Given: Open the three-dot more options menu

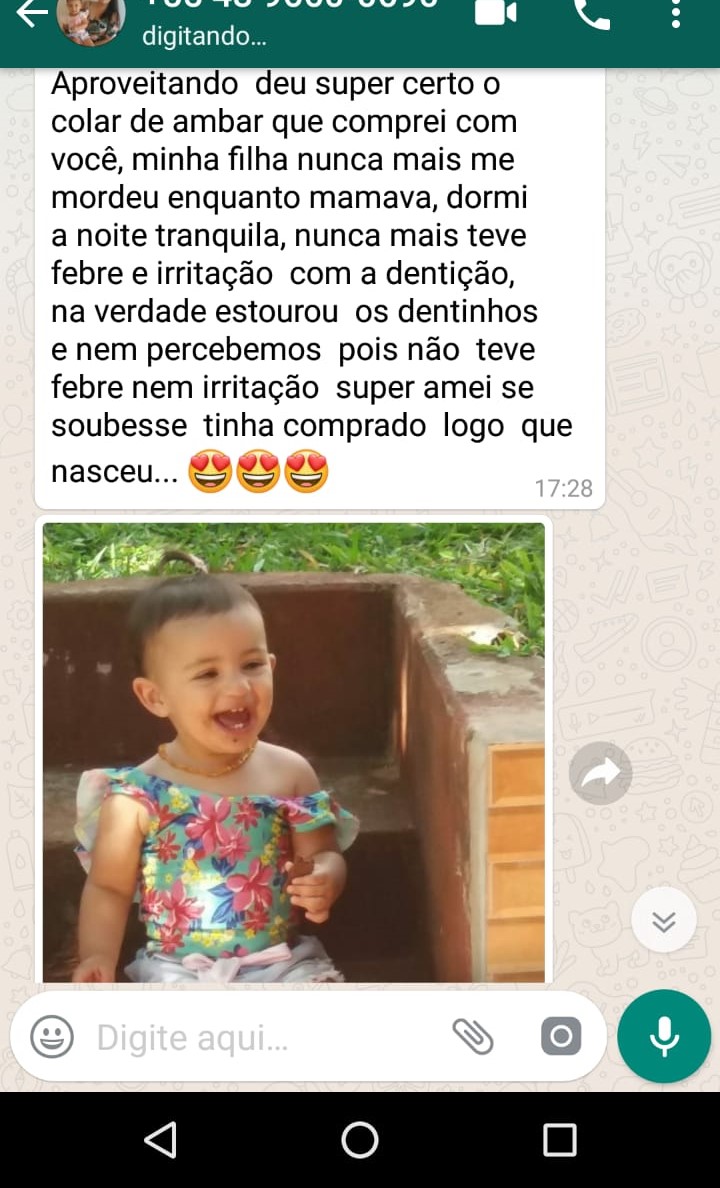Looking at the screenshot, I should point(676,13).
